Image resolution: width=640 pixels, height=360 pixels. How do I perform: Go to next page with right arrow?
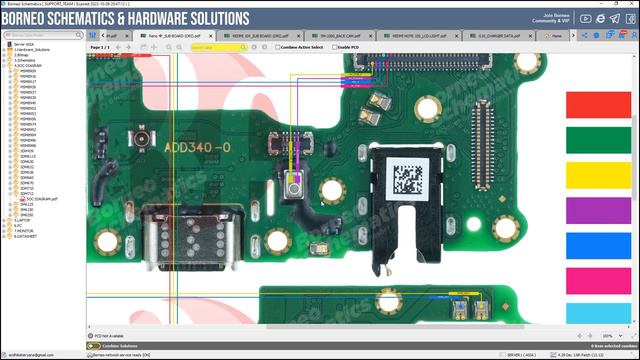pyautogui.click(x=129, y=47)
